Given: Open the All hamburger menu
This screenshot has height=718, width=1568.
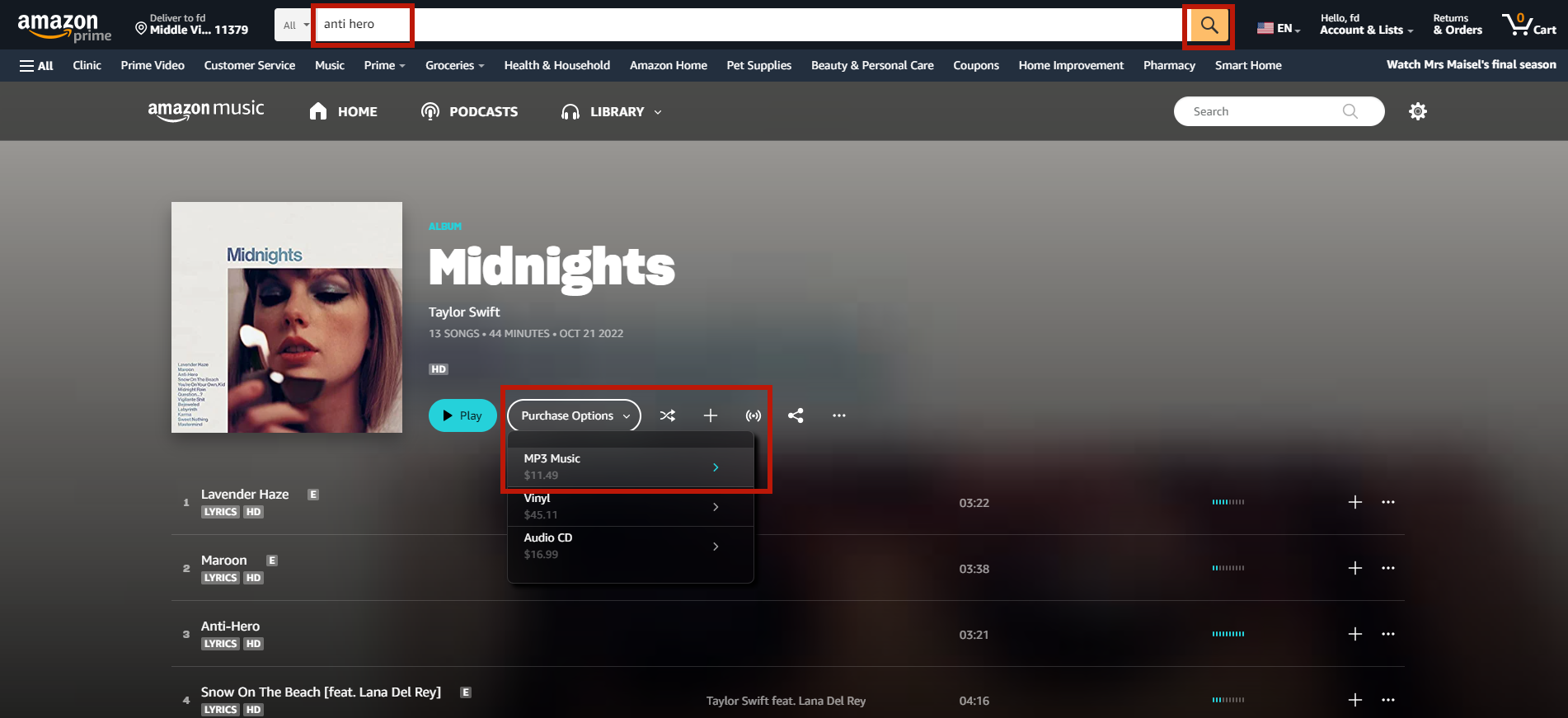Looking at the screenshot, I should (x=36, y=65).
